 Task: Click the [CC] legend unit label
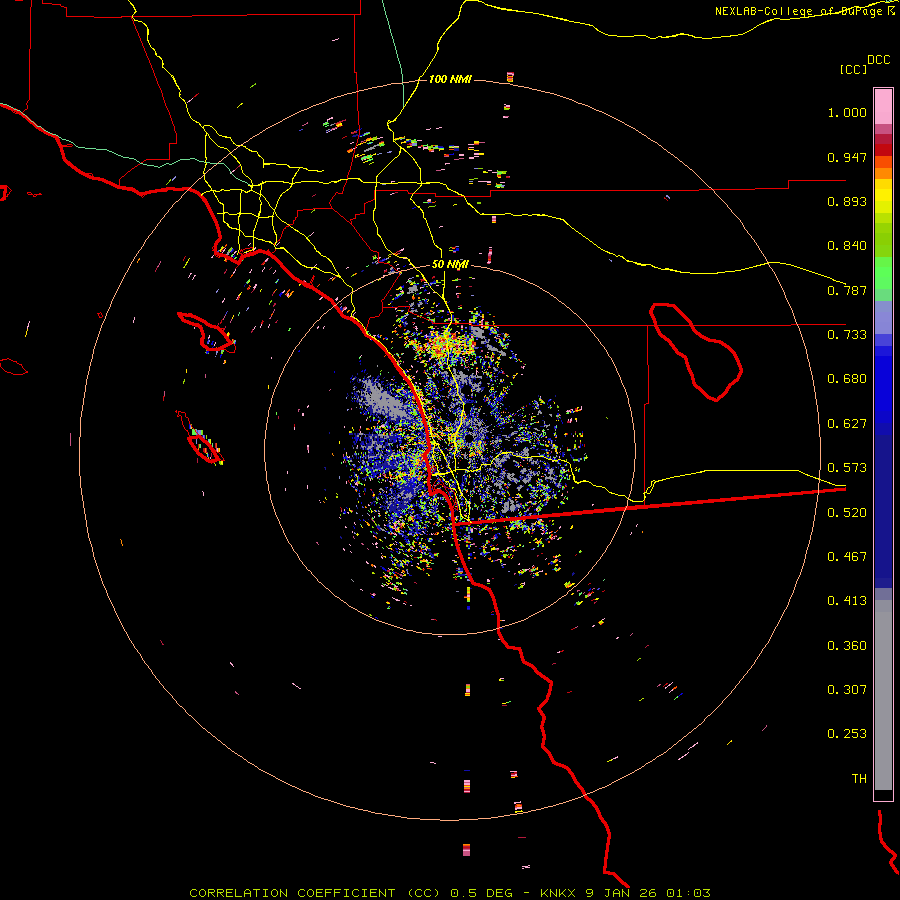853,69
